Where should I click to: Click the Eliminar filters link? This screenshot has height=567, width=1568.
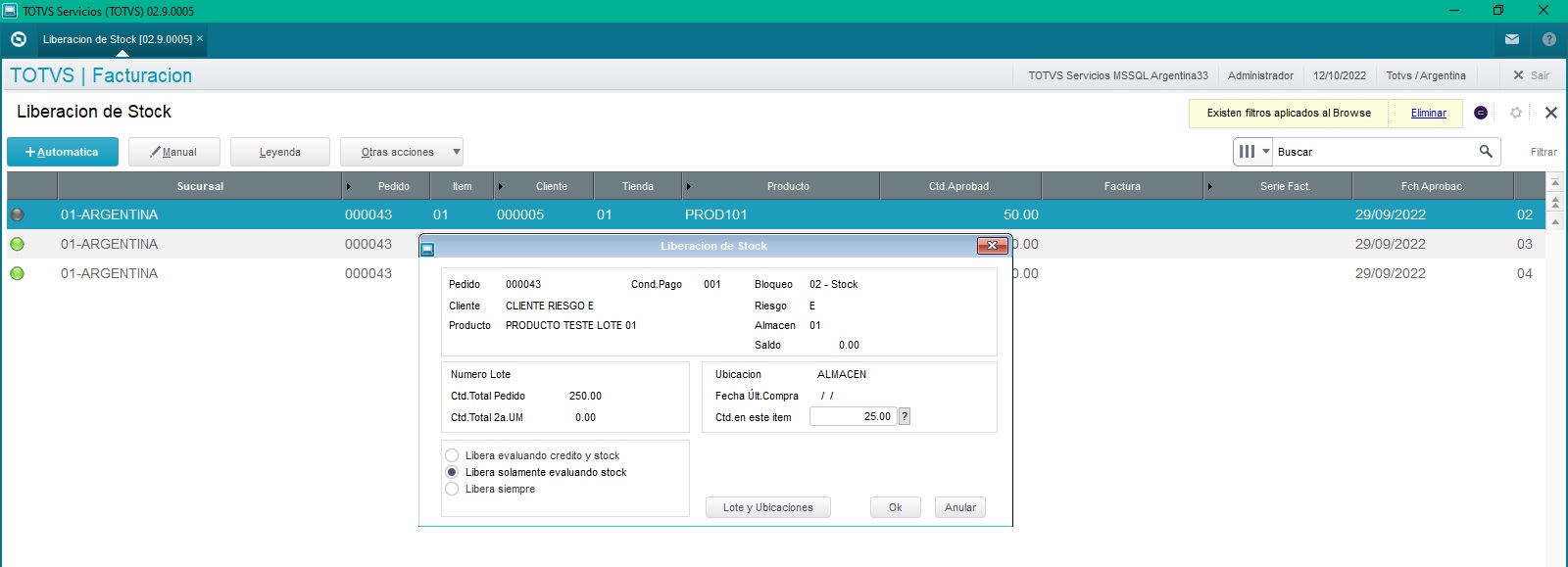(x=1428, y=113)
